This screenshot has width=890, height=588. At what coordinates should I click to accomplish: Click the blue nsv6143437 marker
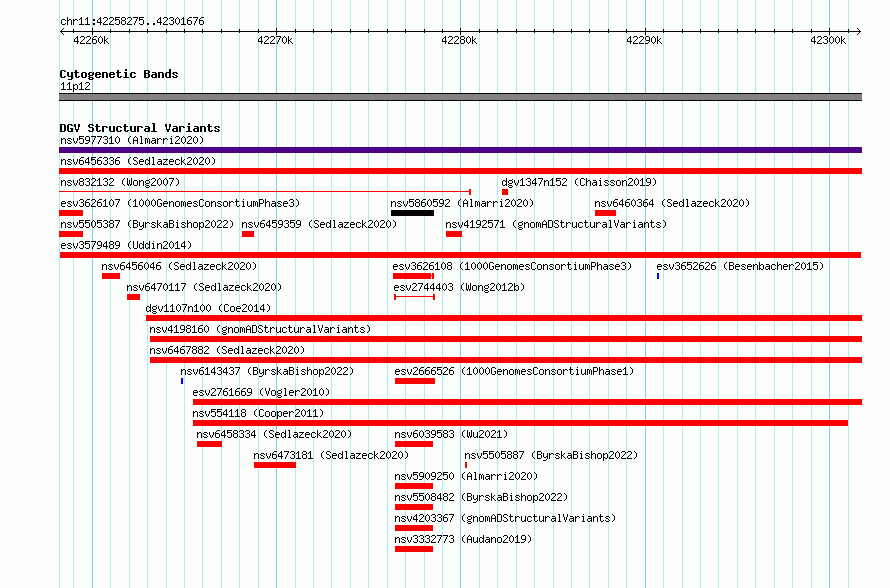(182, 381)
